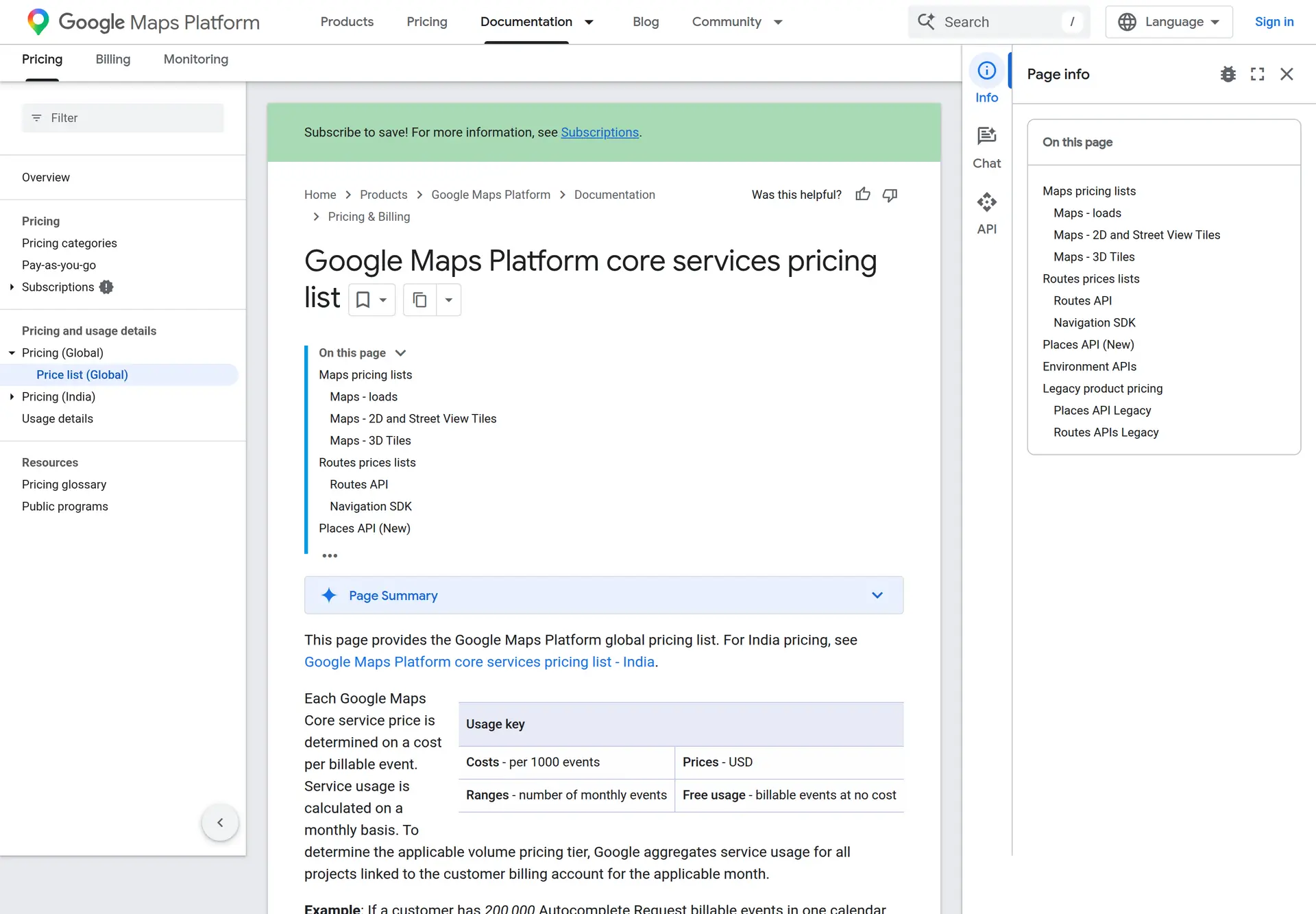Jump to Places API Legacy in Page info
The image size is (1316, 914).
[1102, 411]
